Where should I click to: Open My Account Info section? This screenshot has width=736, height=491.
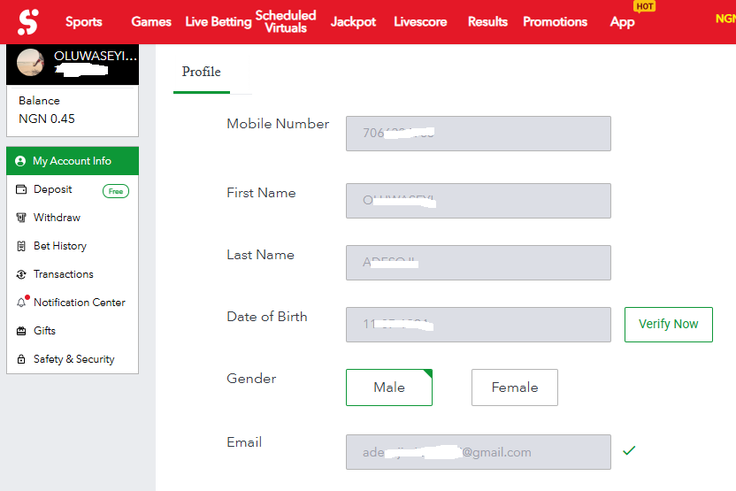coord(72,161)
